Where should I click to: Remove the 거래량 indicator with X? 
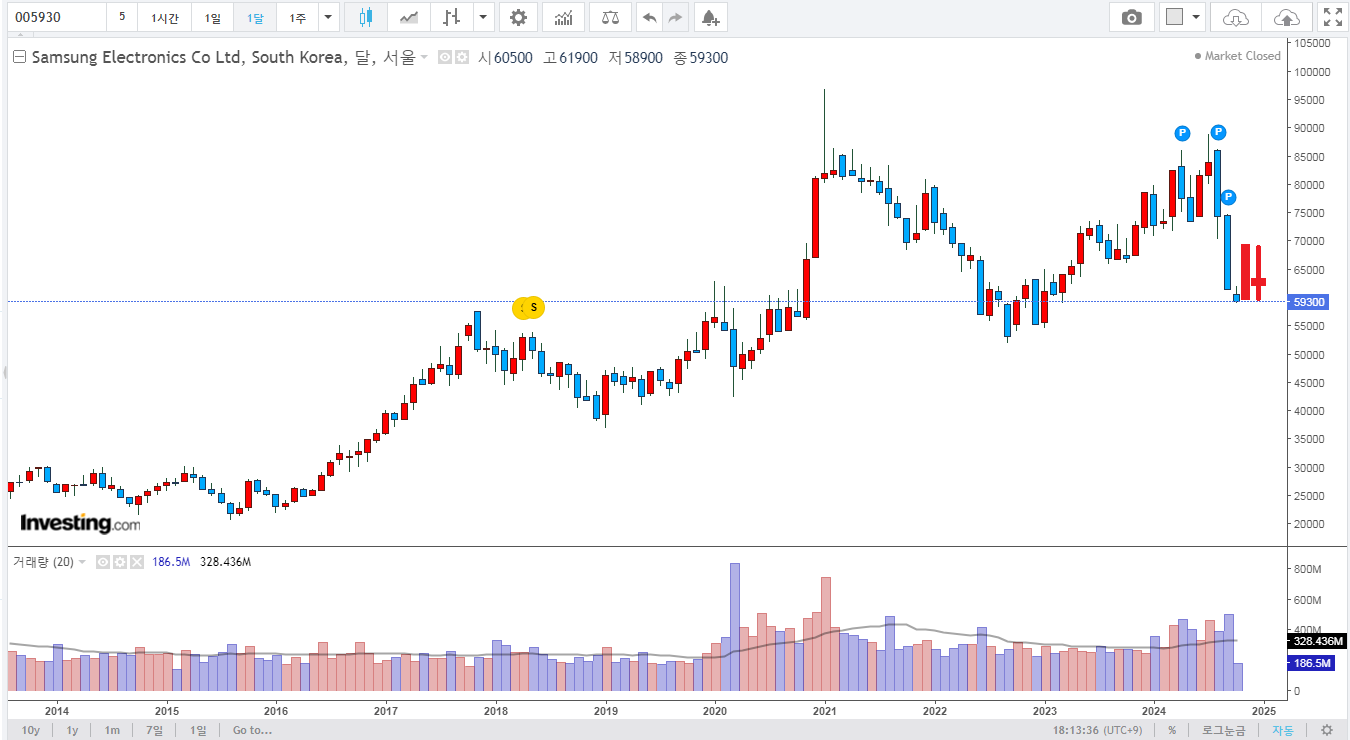click(x=137, y=562)
